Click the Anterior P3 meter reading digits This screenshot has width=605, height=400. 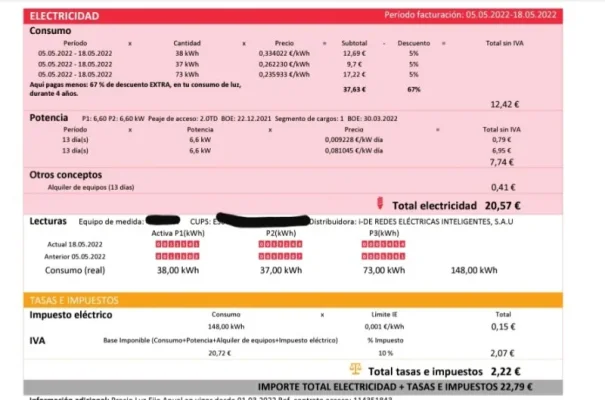(384, 256)
